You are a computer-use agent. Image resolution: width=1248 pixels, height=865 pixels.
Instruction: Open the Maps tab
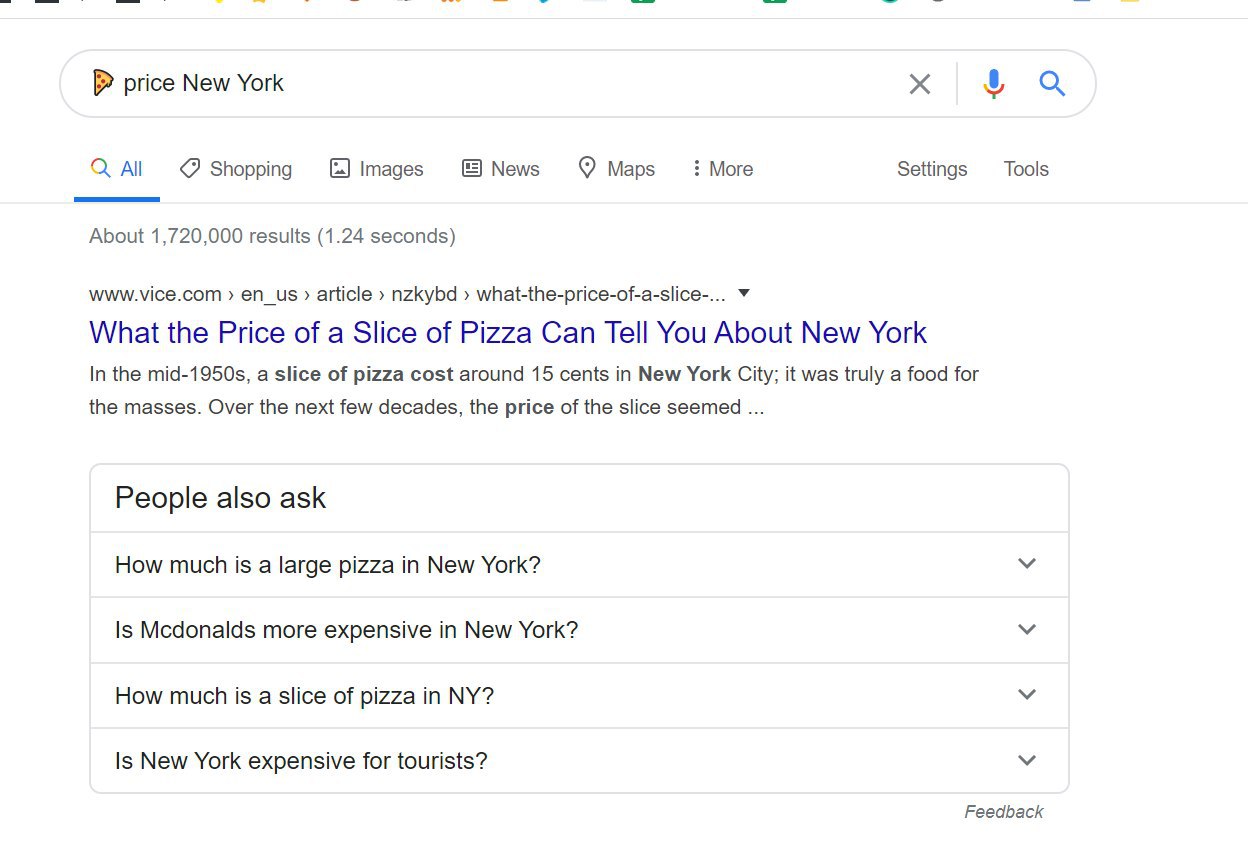(x=617, y=169)
